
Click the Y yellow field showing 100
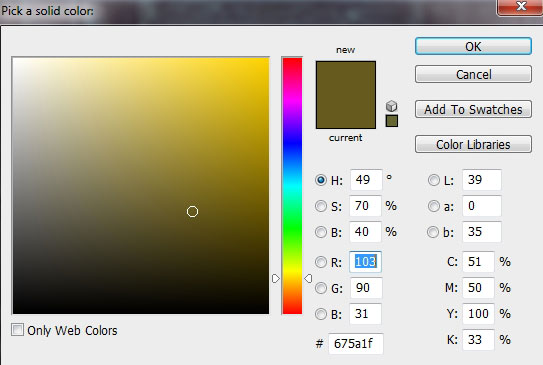point(478,314)
